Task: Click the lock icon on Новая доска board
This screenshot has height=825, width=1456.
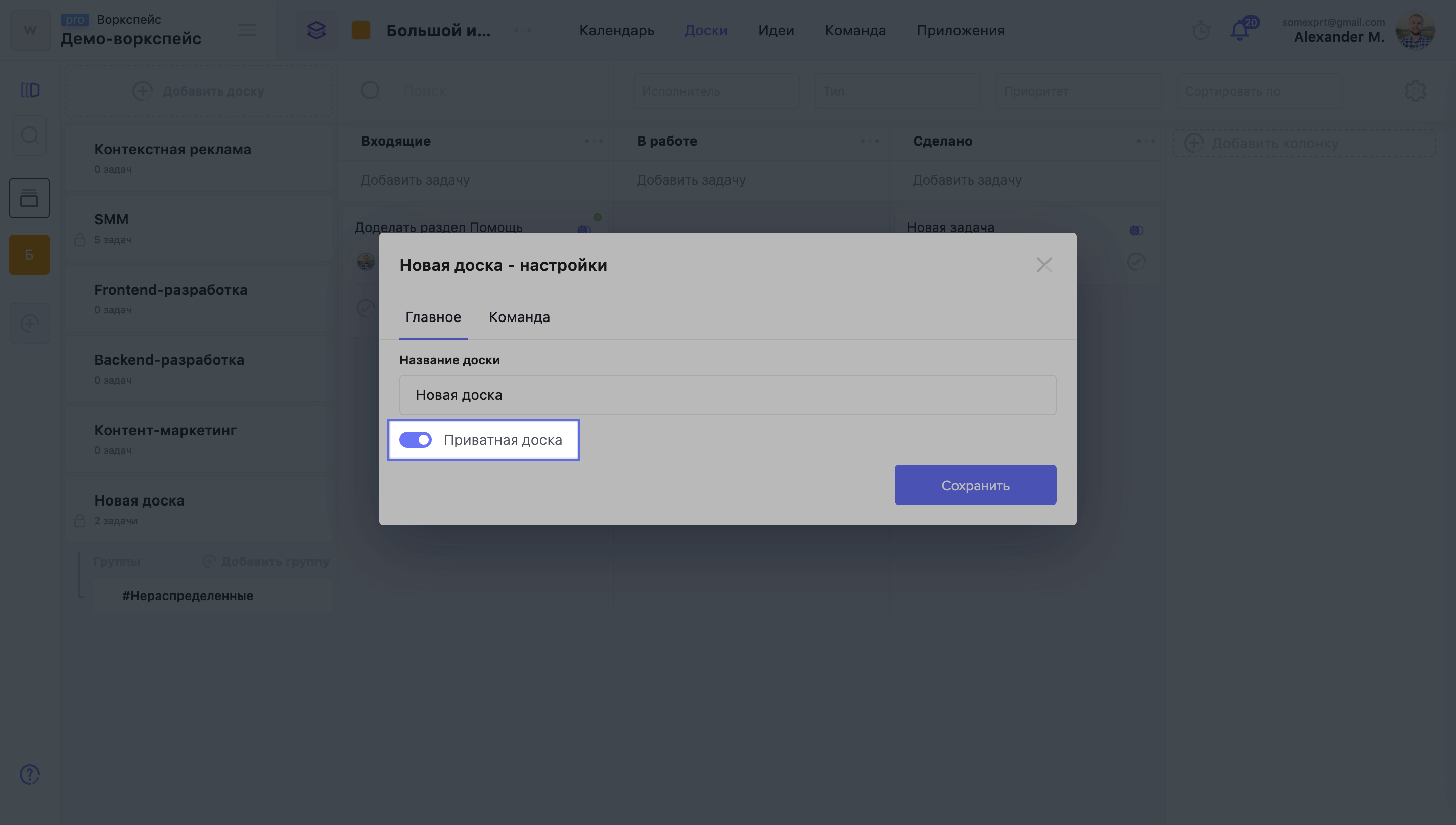Action: [80, 521]
